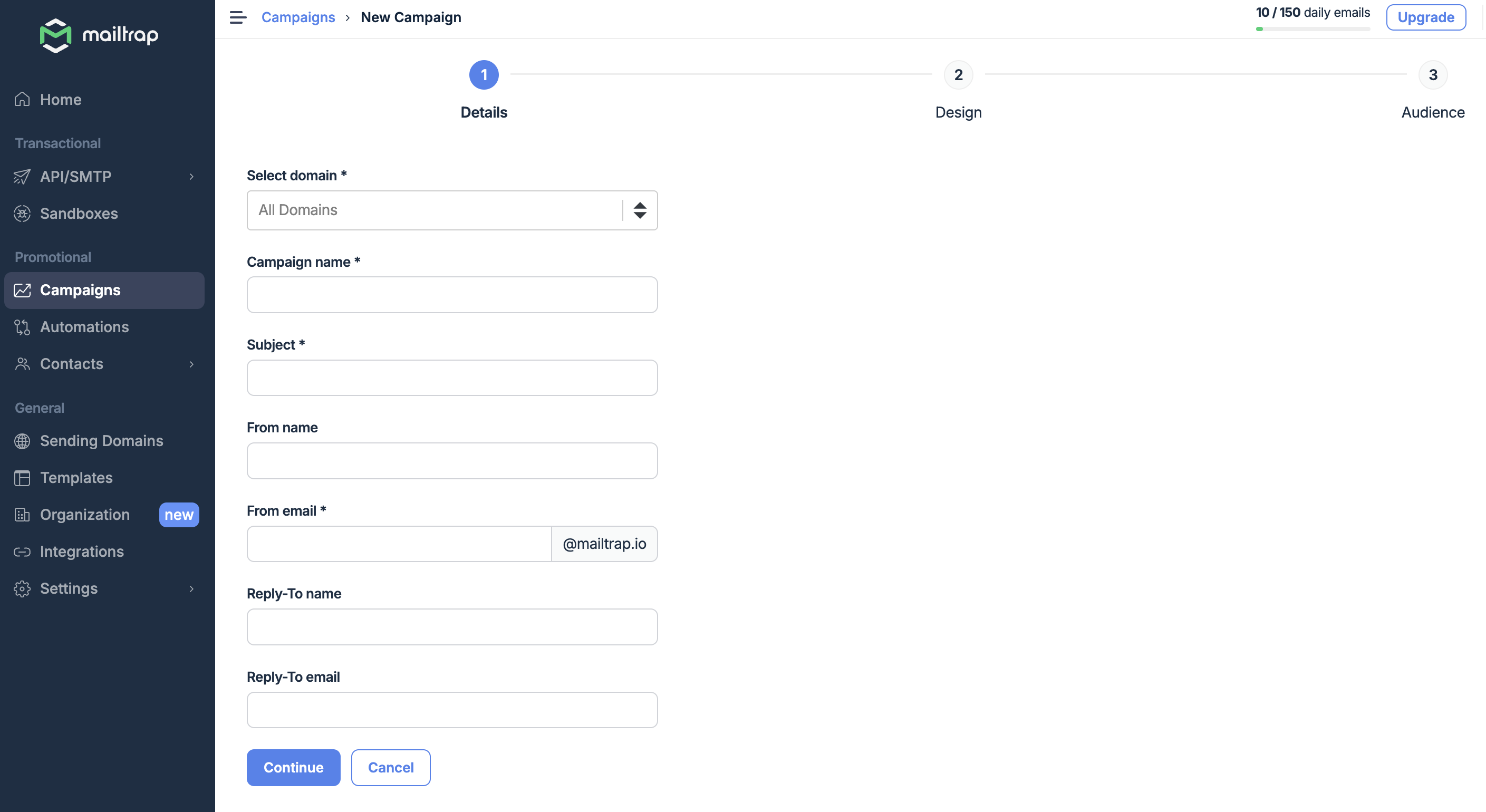The height and width of the screenshot is (812, 1486).
Task: Click the Organization 'new' badge
Action: point(179,515)
